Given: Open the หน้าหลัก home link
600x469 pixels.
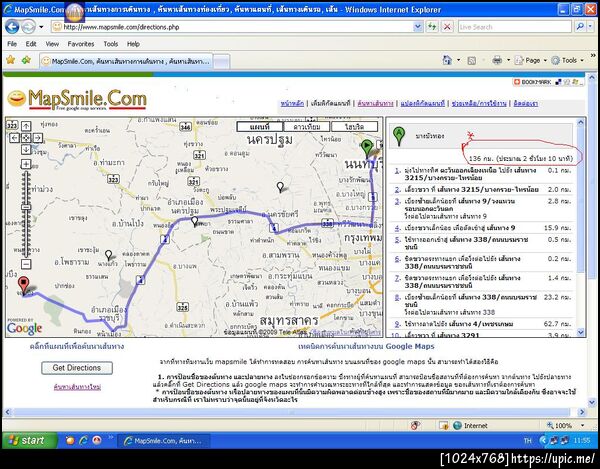Looking at the screenshot, I should (292, 104).
